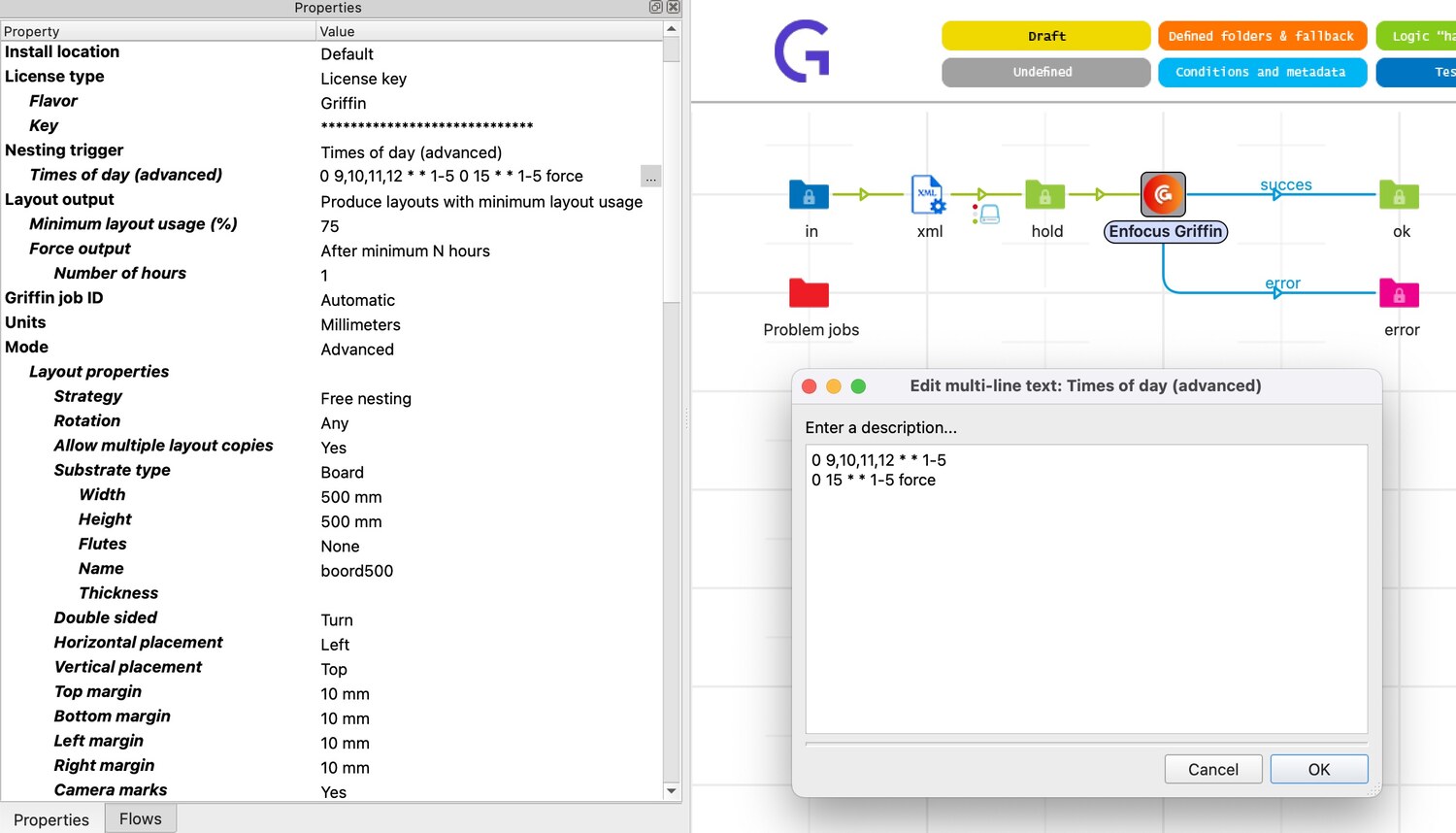Click the error connection label
The image size is (1456, 833).
pyautogui.click(x=1282, y=283)
